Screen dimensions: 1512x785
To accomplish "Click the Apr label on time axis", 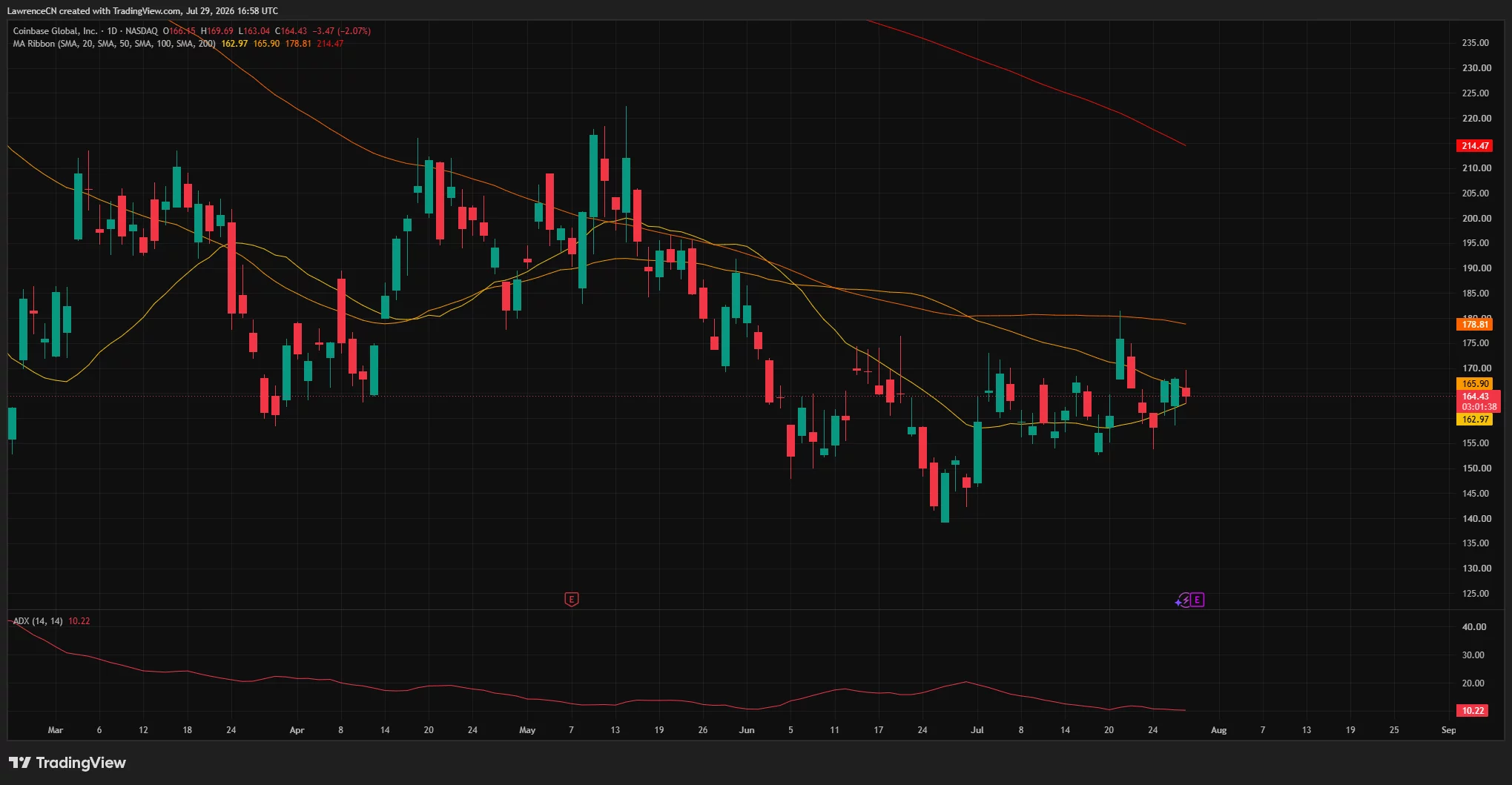I will click(x=297, y=730).
